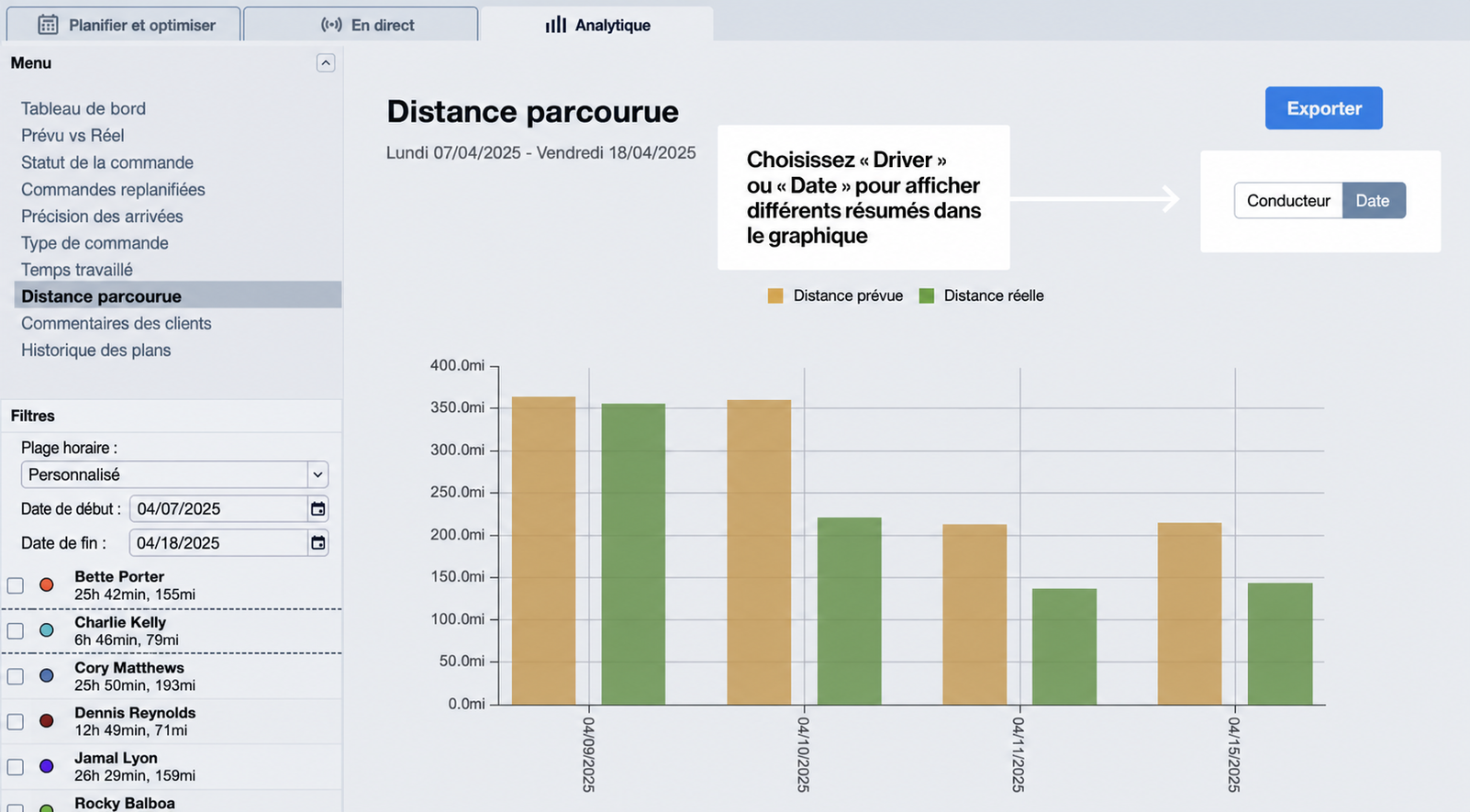Click Bette Porter's orange color dot
This screenshot has width=1470, height=812.
47,584
